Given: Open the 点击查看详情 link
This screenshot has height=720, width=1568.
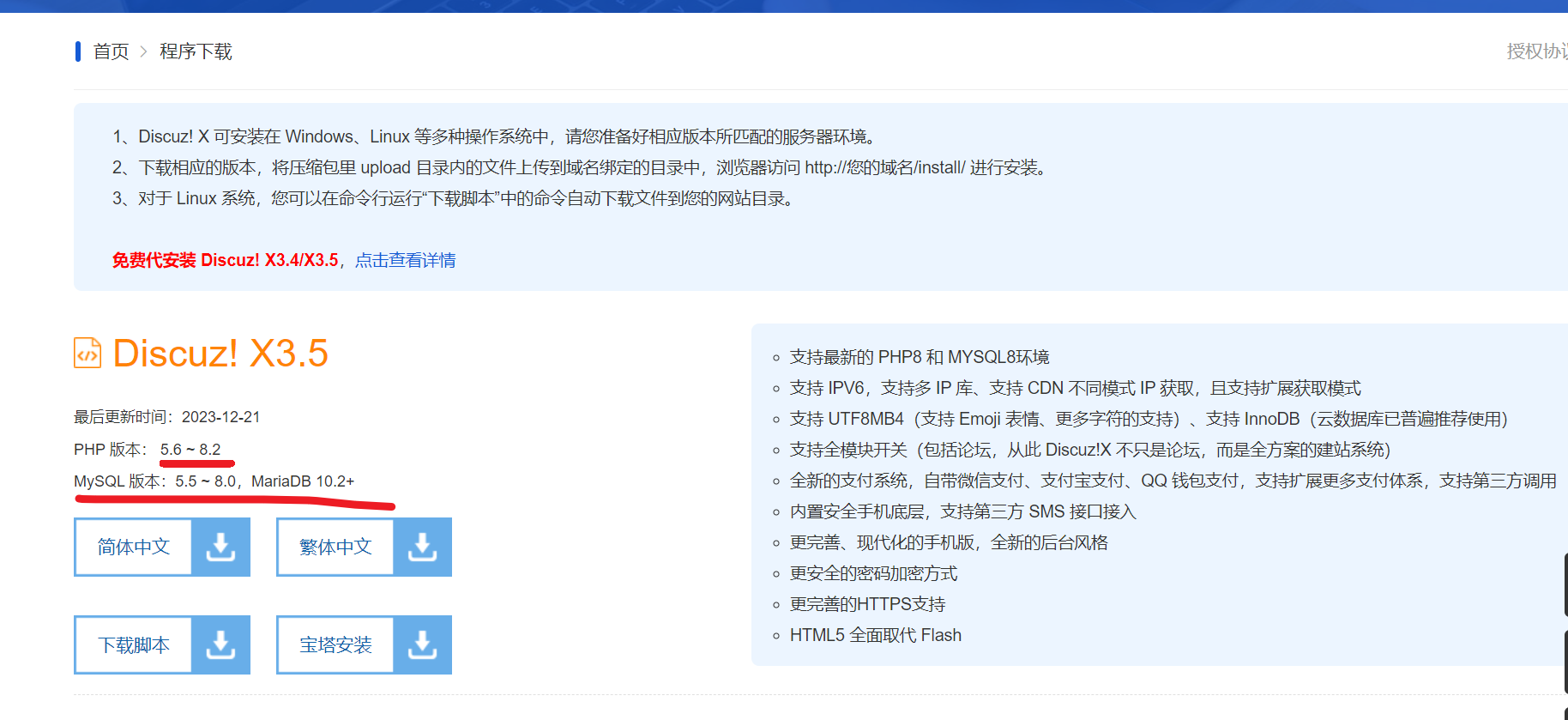Looking at the screenshot, I should tap(405, 260).
